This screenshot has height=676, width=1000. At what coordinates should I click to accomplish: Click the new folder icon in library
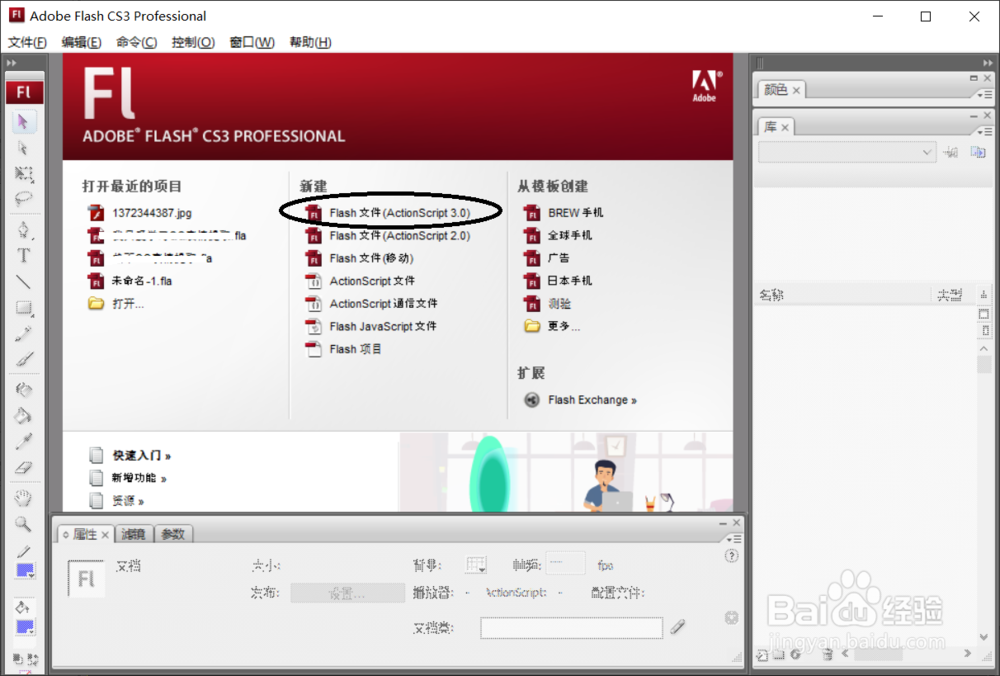(x=779, y=654)
